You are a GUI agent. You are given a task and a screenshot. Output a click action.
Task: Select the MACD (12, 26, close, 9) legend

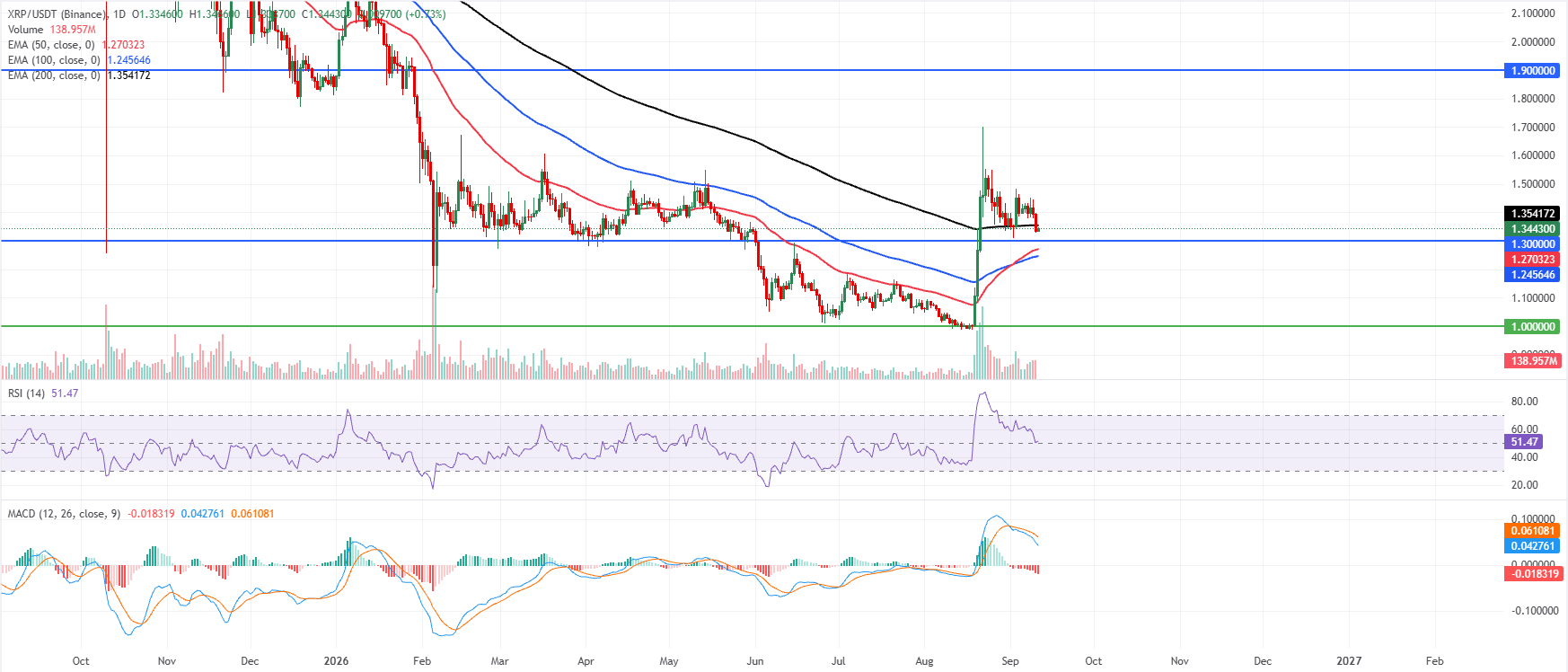(x=64, y=514)
